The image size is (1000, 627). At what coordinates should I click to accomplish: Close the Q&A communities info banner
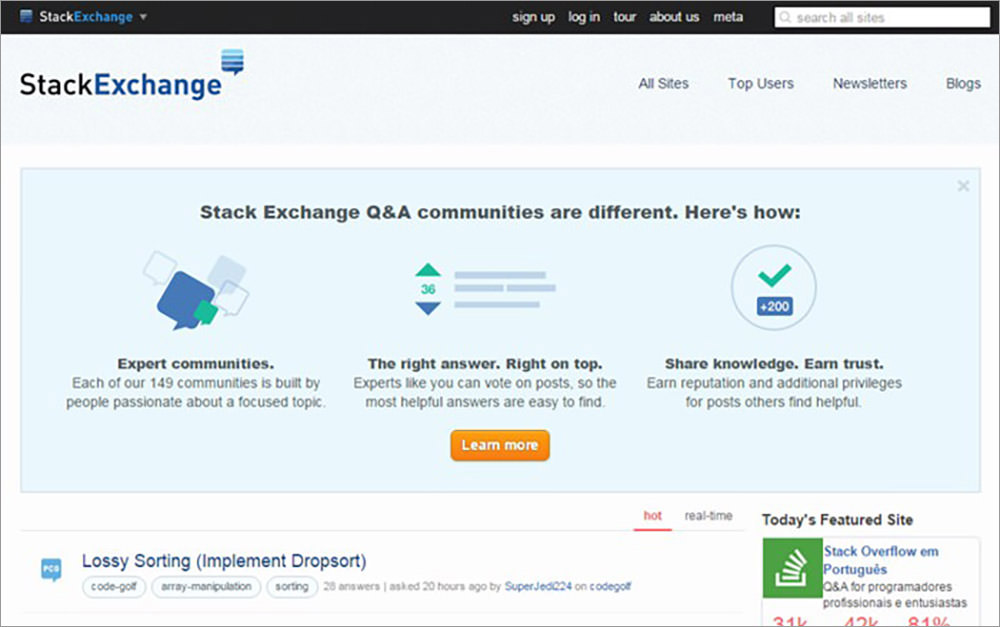[x=963, y=186]
